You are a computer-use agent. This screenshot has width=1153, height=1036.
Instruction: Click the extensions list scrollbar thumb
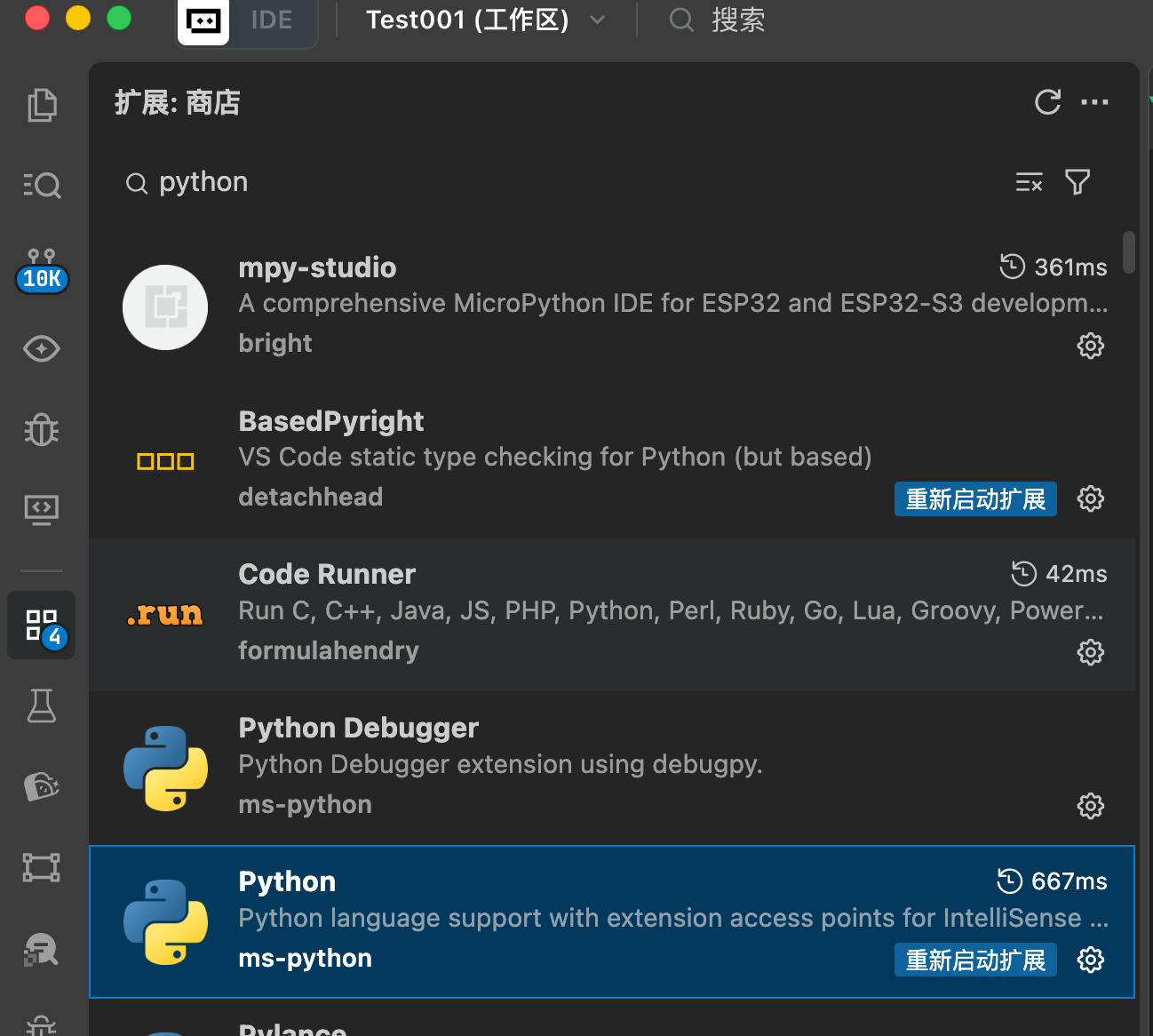click(1129, 252)
